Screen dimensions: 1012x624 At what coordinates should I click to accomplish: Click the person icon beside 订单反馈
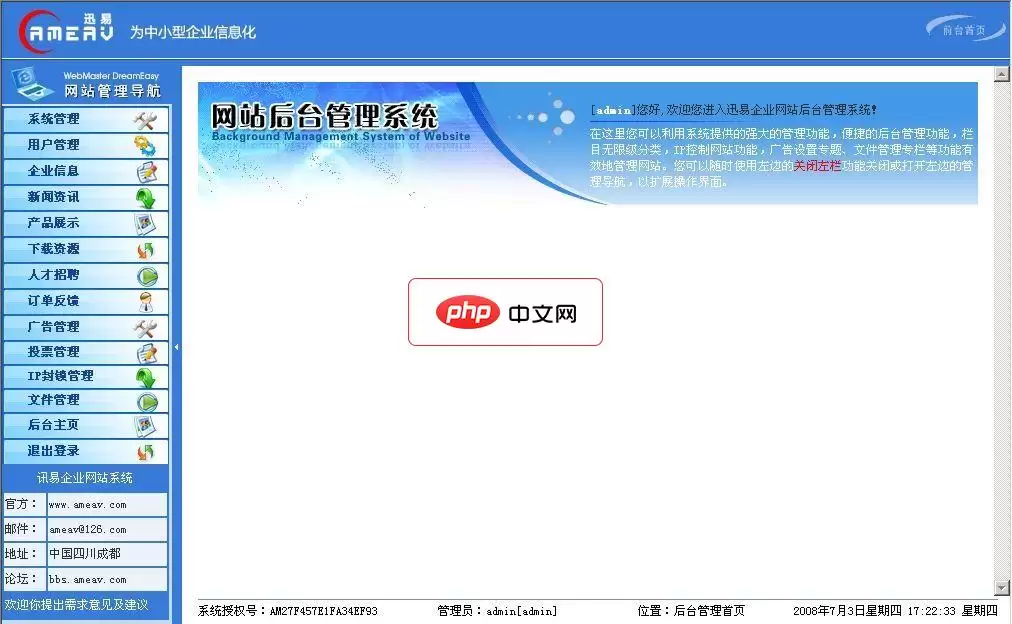point(146,302)
